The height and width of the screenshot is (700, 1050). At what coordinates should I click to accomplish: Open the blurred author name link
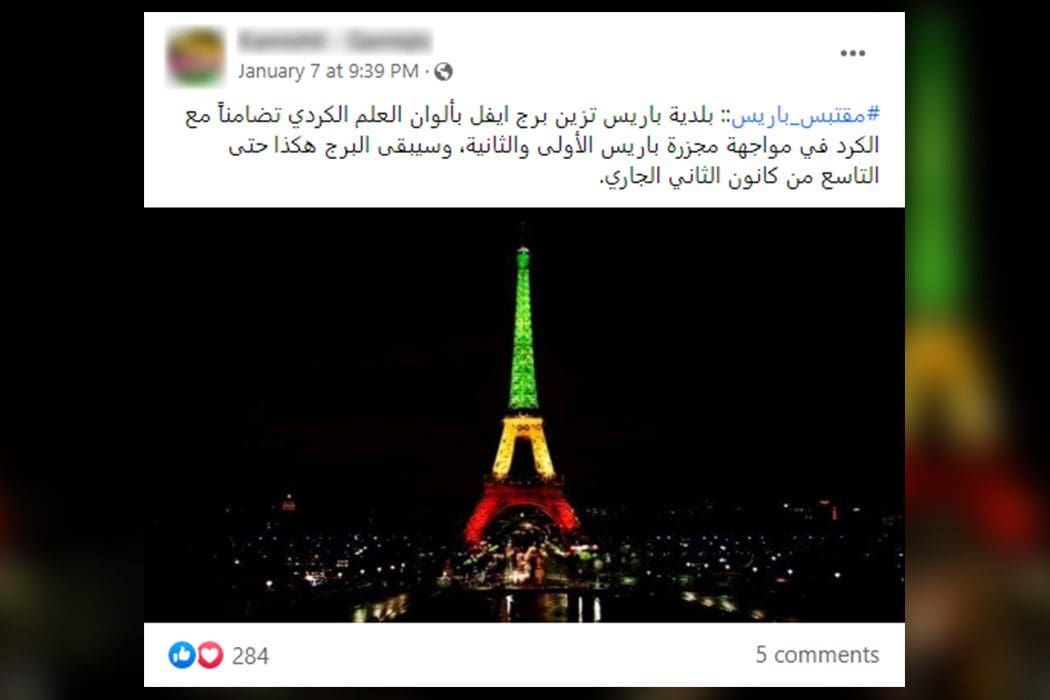(x=334, y=41)
